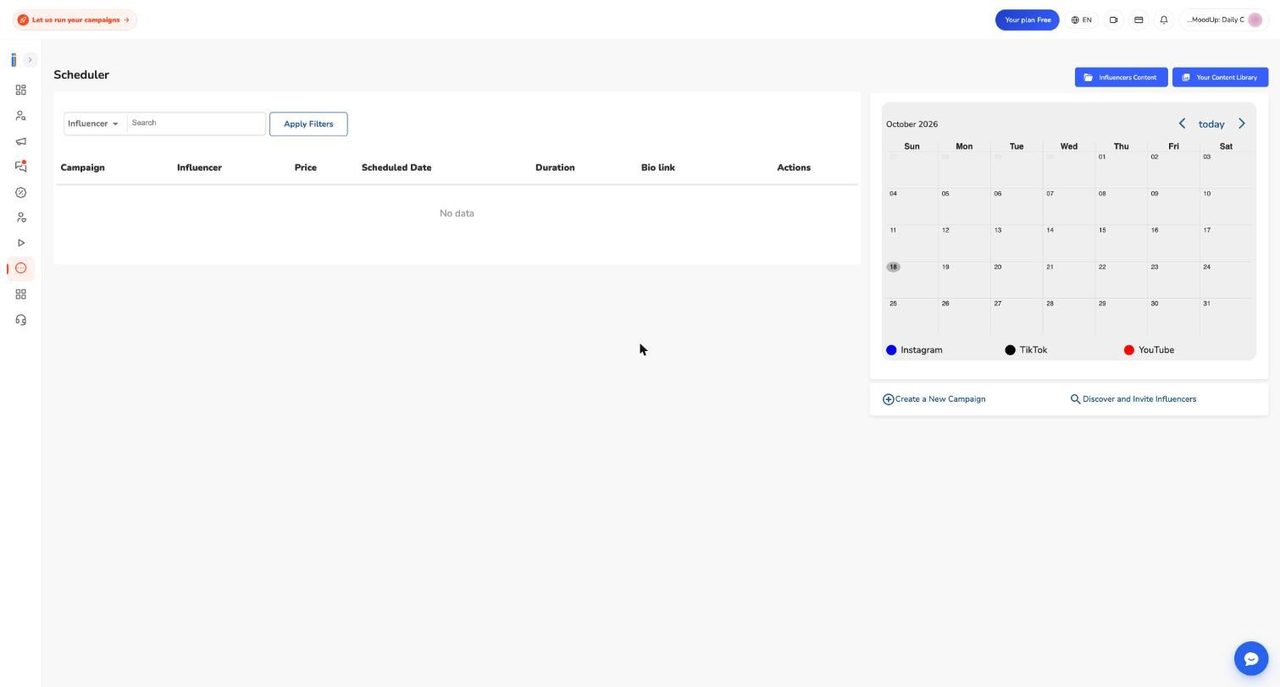Image resolution: width=1280 pixels, height=687 pixels.
Task: Open the megaphone campaigns icon
Action: (x=21, y=141)
